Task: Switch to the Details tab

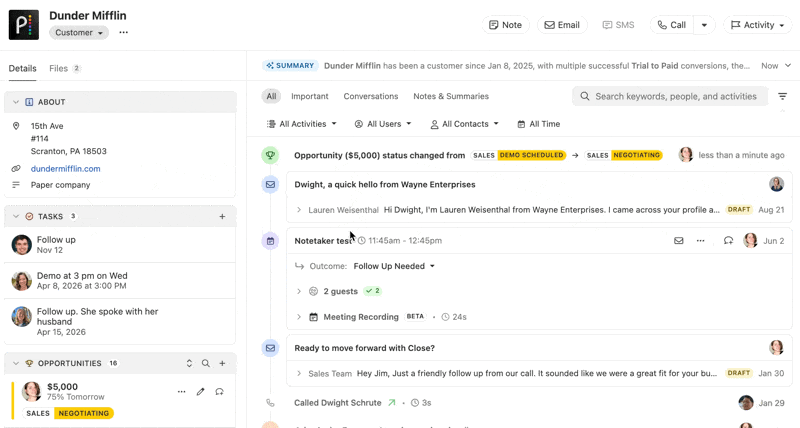Action: [x=22, y=68]
